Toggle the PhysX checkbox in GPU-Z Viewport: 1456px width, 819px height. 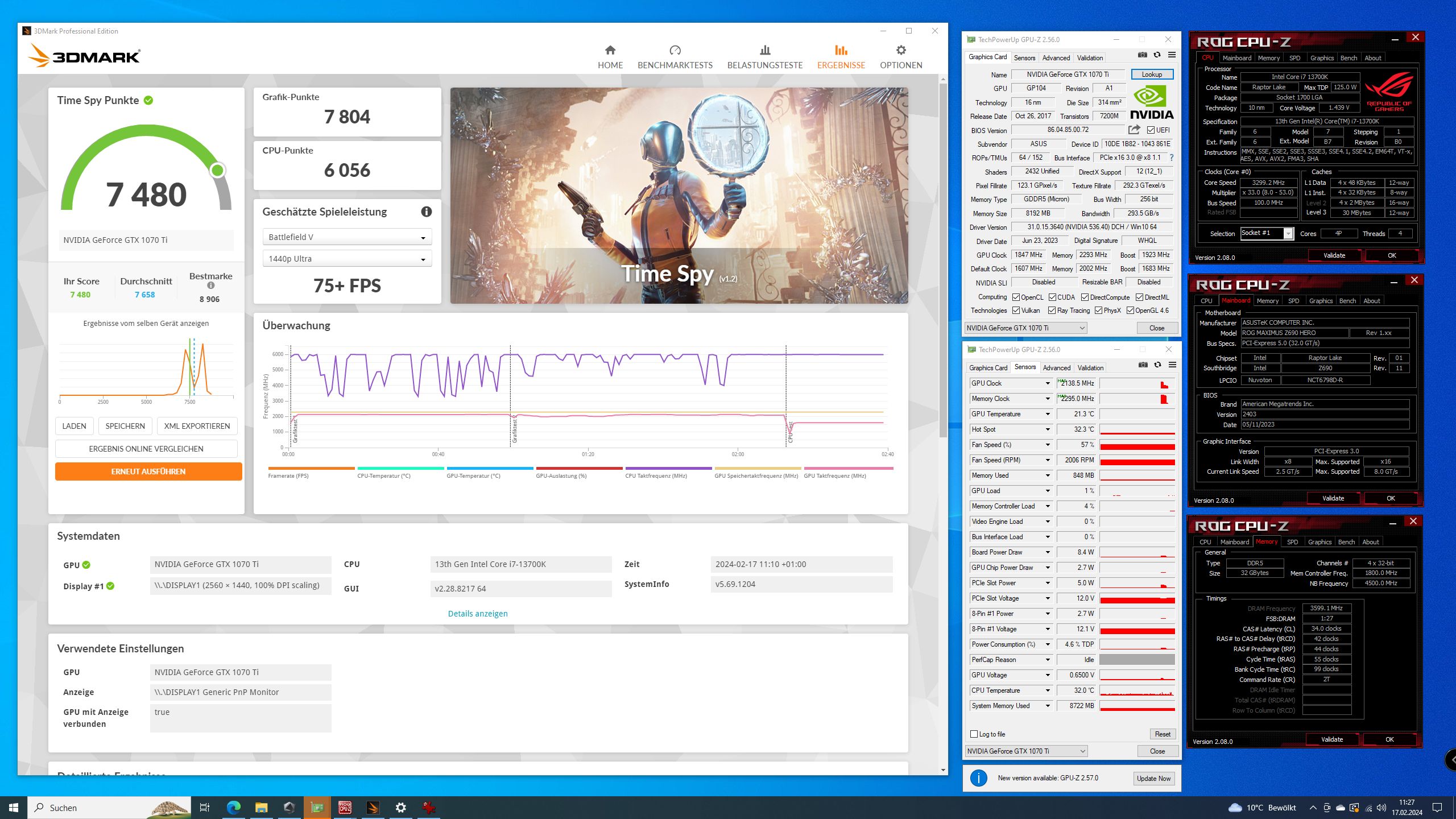[1098, 311]
